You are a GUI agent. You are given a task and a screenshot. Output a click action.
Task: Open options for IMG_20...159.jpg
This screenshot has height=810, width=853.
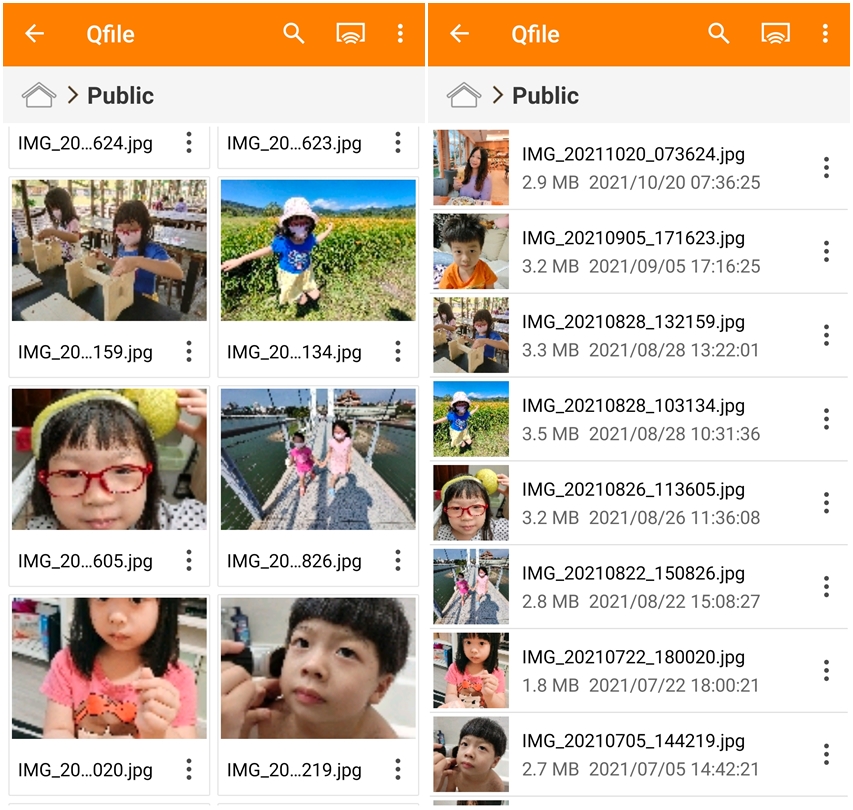pyautogui.click(x=189, y=351)
